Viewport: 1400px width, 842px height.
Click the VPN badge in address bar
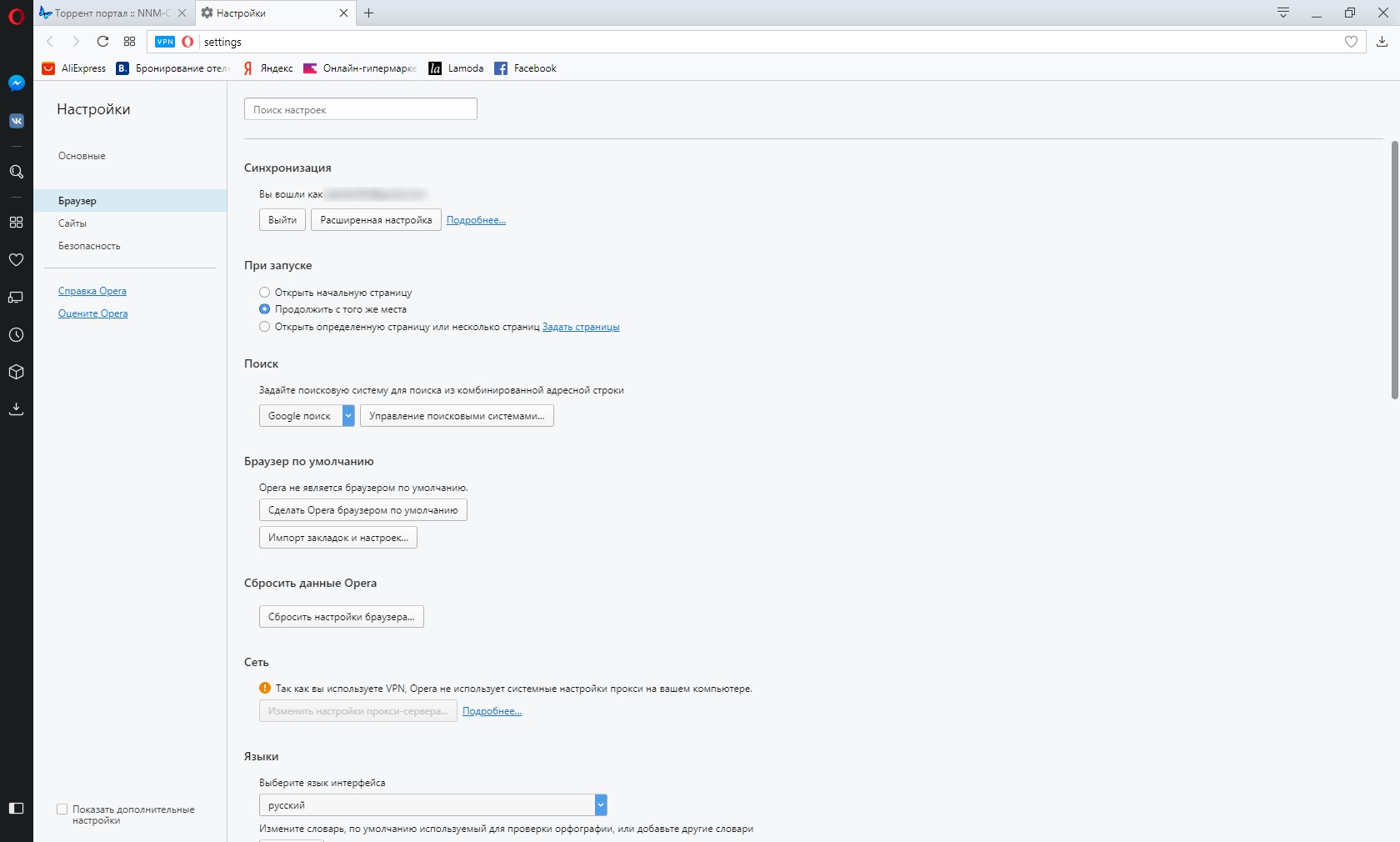[165, 42]
